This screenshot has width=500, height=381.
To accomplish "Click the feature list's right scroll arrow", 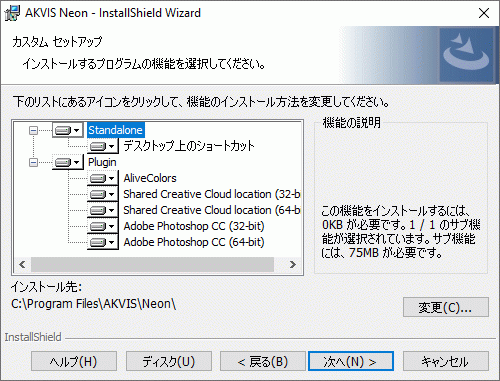I will tap(293, 265).
